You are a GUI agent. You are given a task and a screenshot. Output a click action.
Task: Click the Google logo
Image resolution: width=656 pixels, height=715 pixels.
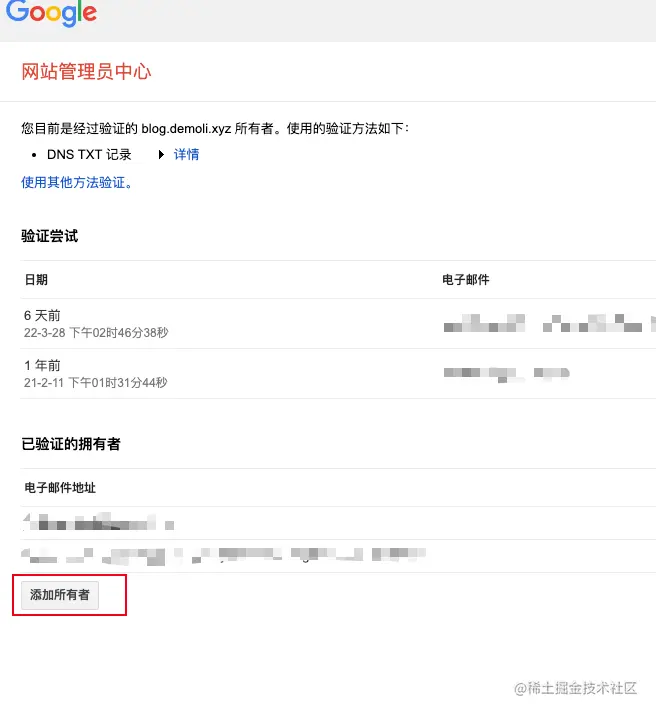(x=51, y=12)
